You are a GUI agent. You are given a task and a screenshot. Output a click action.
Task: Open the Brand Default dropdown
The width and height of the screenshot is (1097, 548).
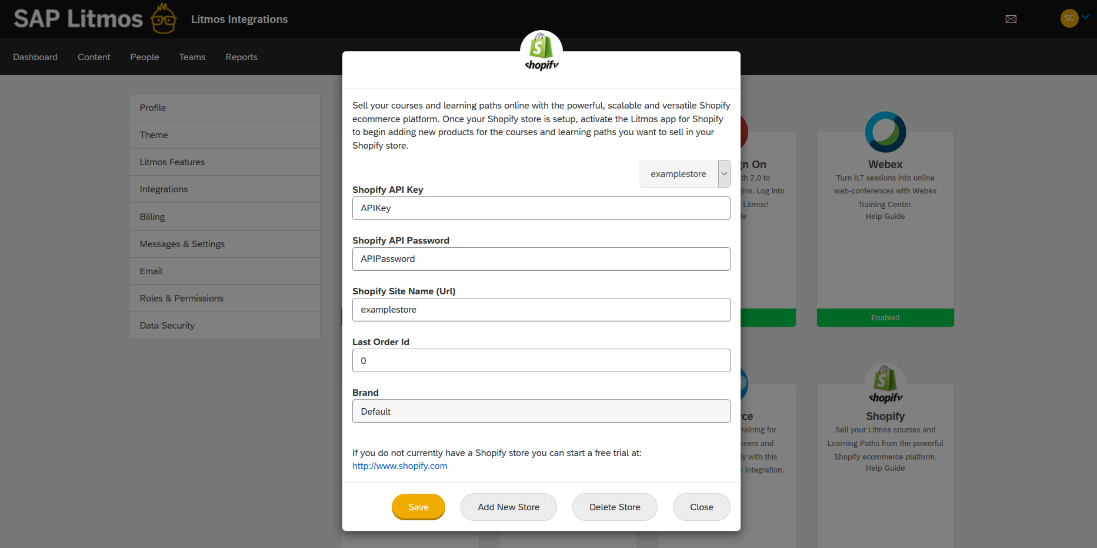pyautogui.click(x=542, y=412)
